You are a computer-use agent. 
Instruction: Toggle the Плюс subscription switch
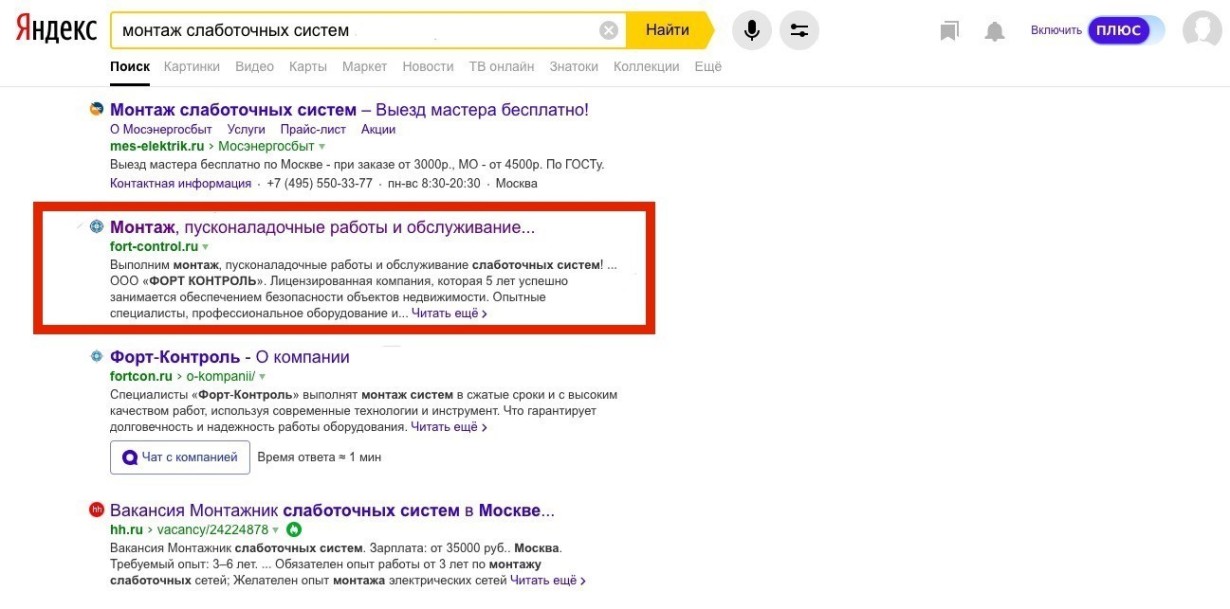click(1126, 30)
